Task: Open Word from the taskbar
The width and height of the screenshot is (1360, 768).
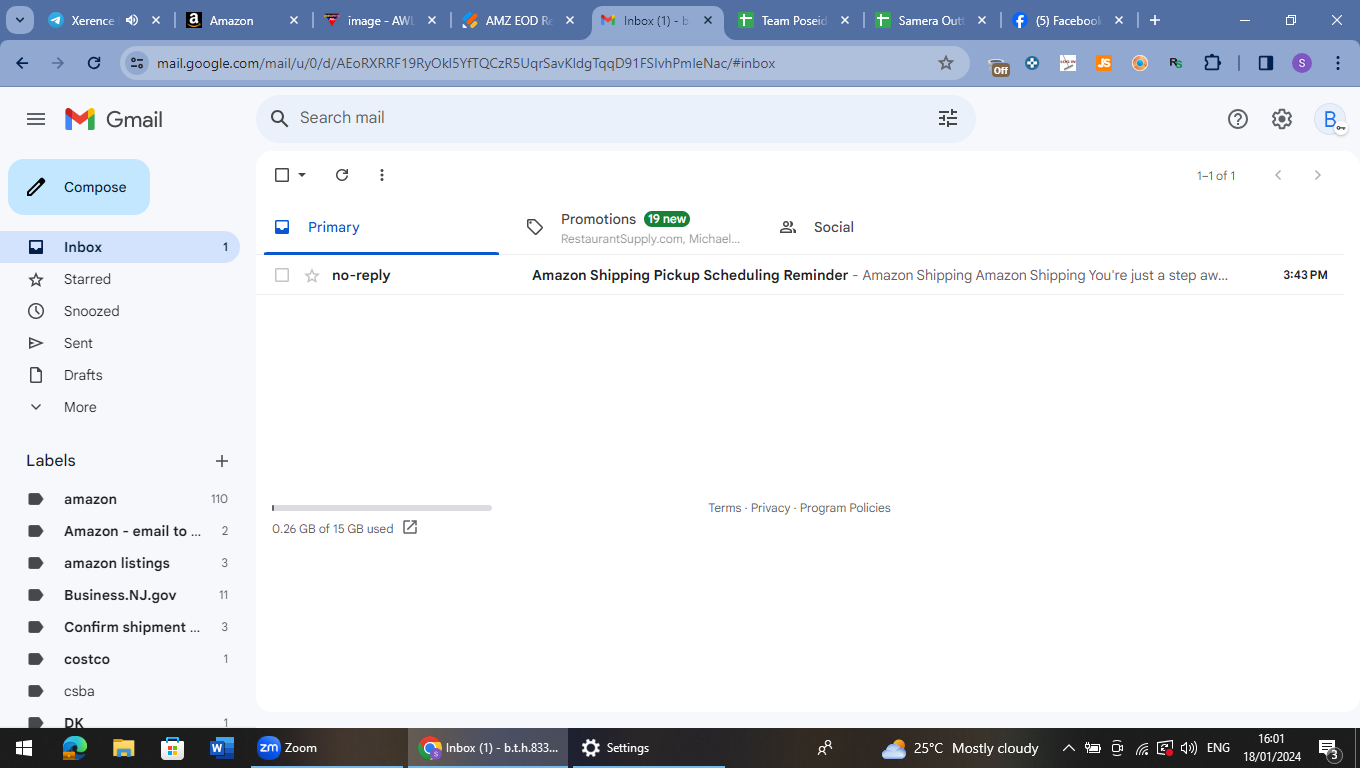Action: [221, 748]
